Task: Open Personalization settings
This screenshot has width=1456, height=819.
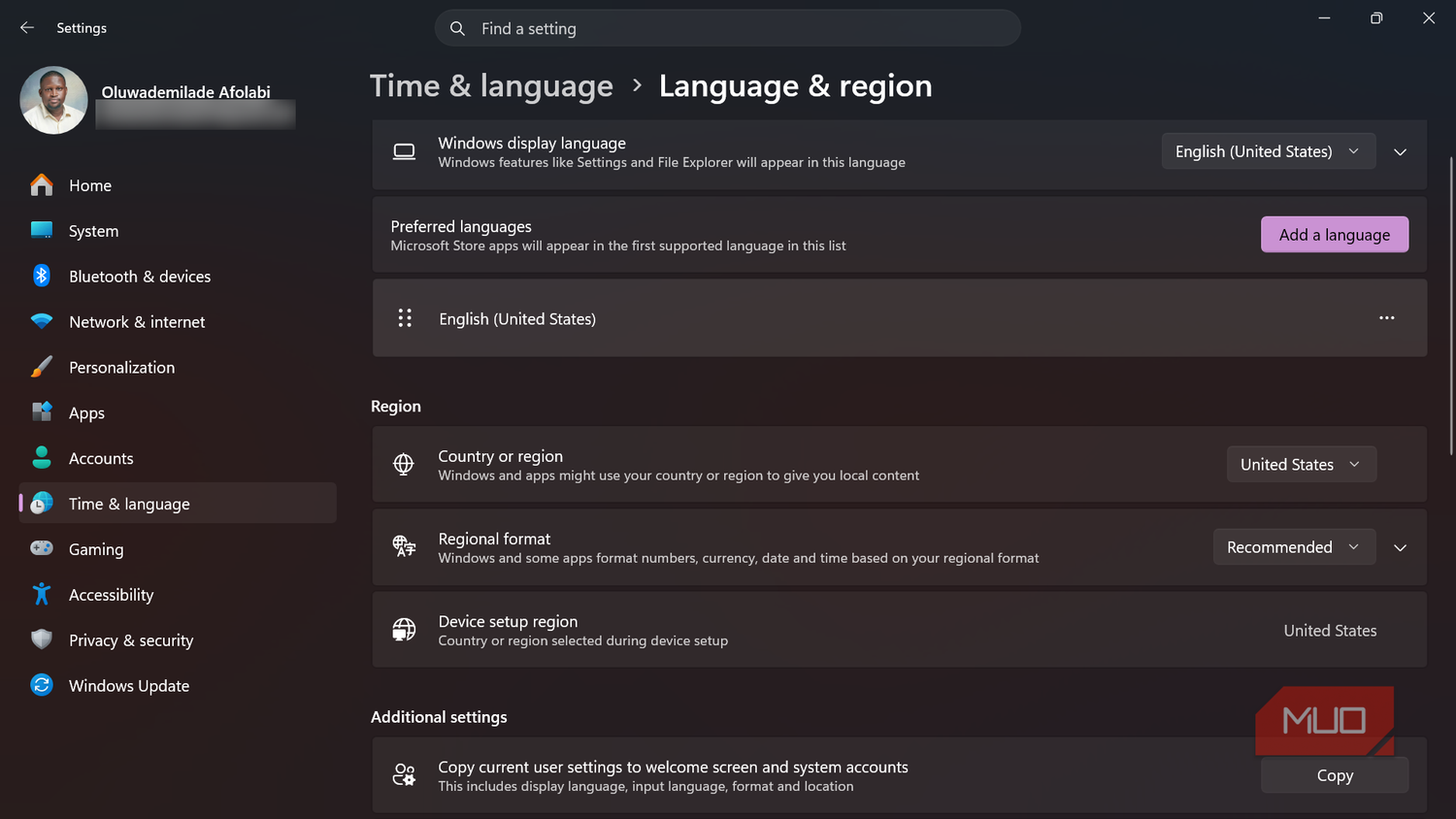Action: pyautogui.click(x=178, y=368)
